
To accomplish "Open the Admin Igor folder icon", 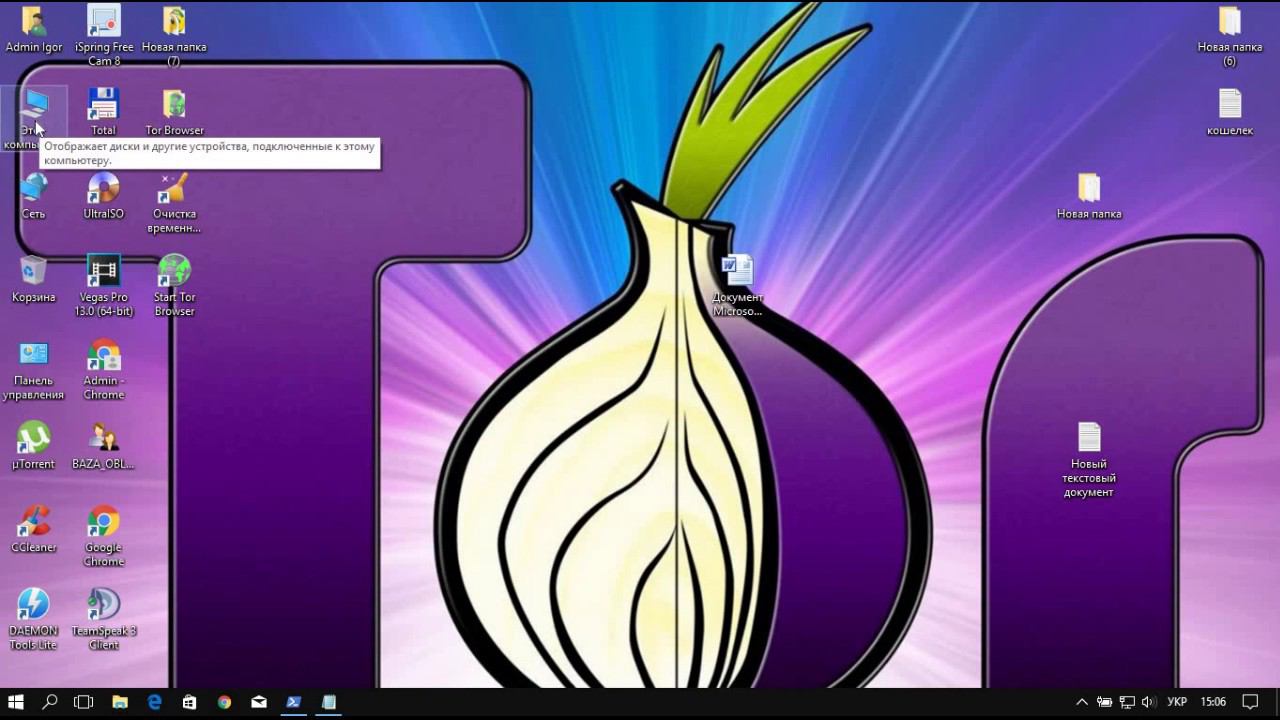I will [34, 21].
